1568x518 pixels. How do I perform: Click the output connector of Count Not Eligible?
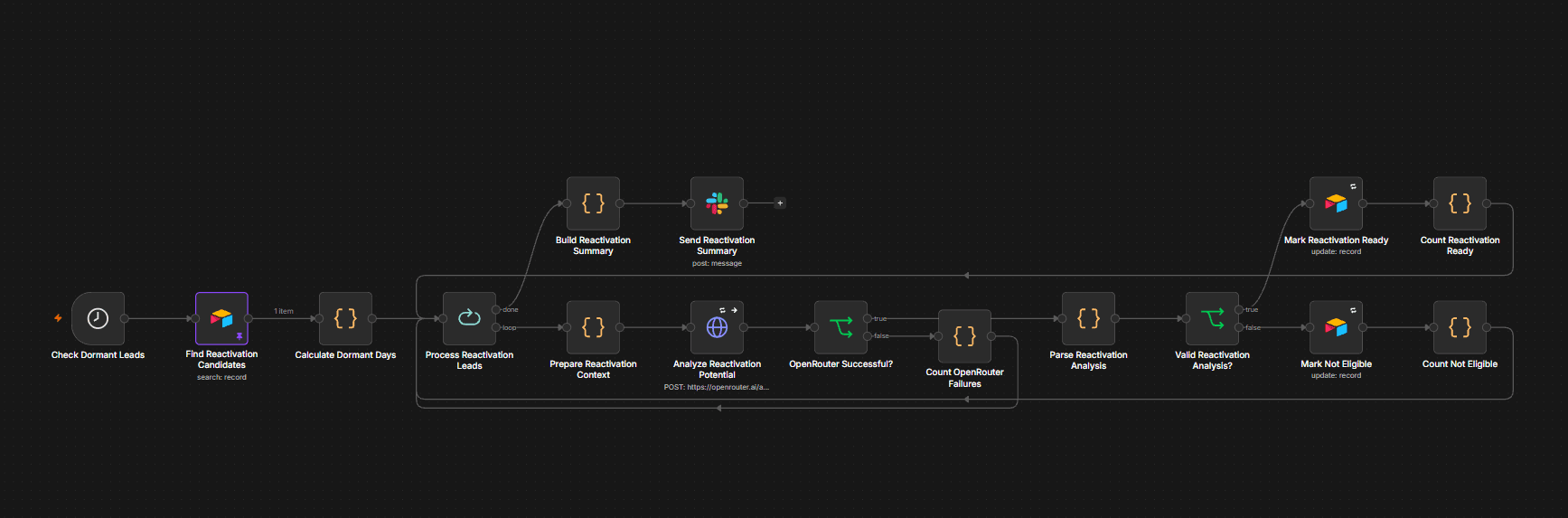pos(1487,327)
